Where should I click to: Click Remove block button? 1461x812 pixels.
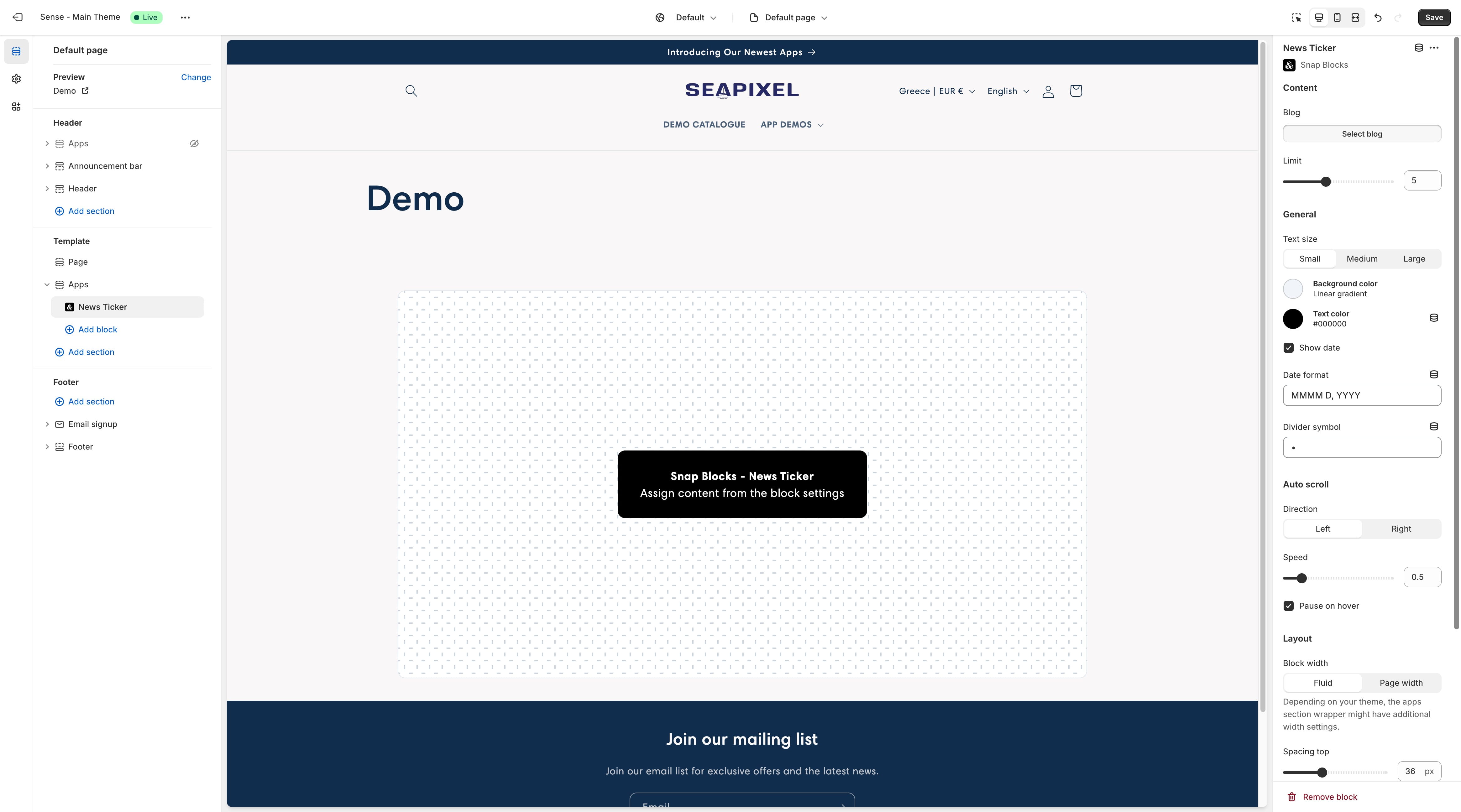pyautogui.click(x=1322, y=797)
